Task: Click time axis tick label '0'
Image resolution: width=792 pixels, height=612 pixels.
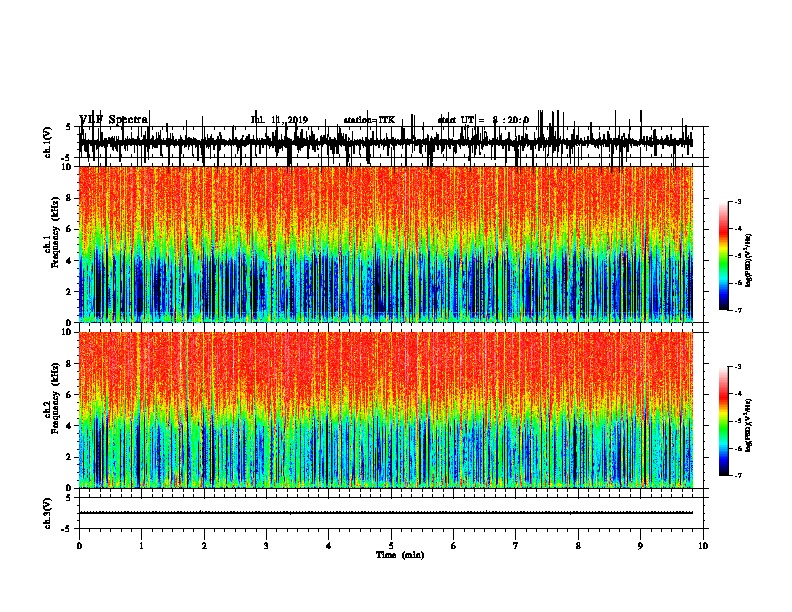Action: pos(79,546)
